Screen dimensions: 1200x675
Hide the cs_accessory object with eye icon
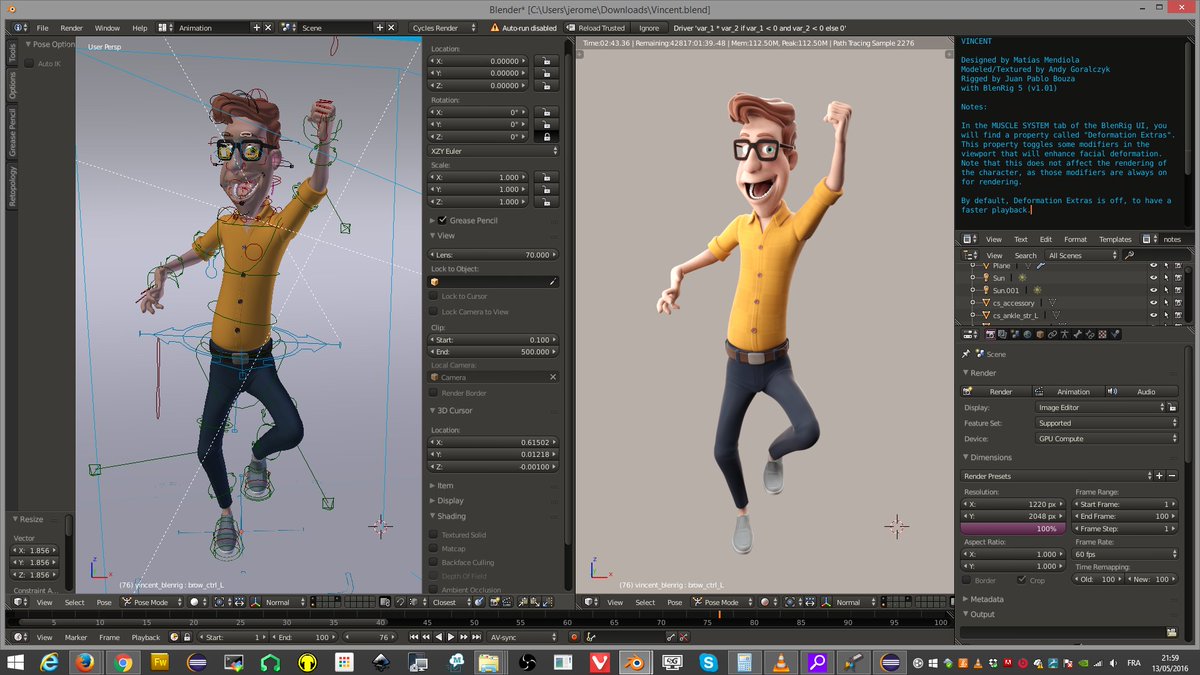1153,302
